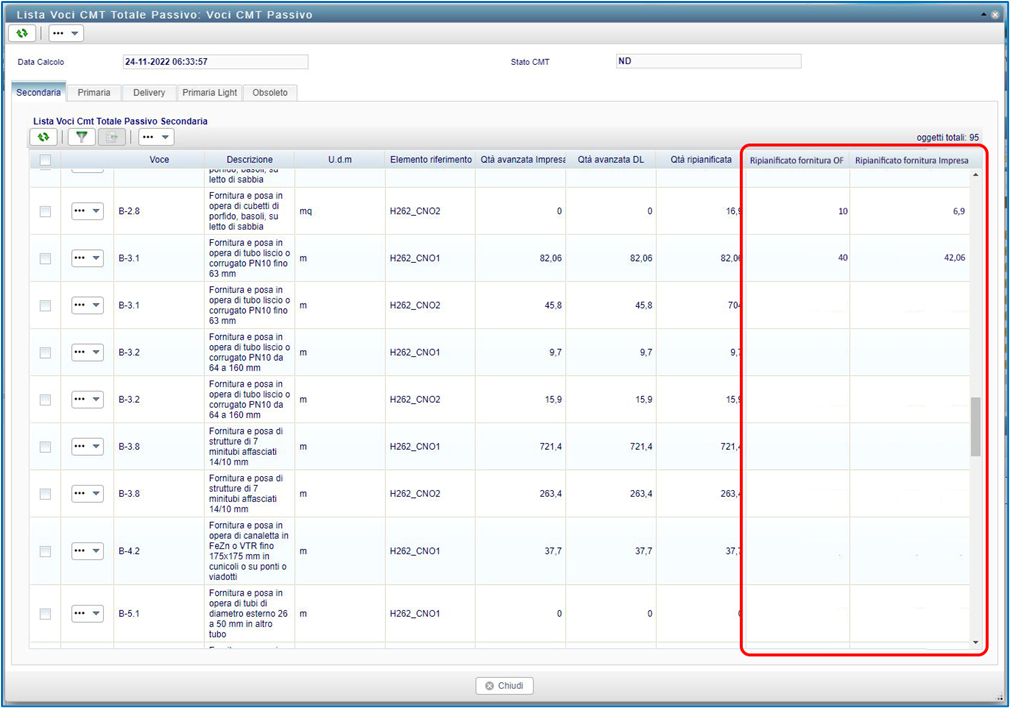
Task: Click the Data Calcolo date field
Action: 214,62
